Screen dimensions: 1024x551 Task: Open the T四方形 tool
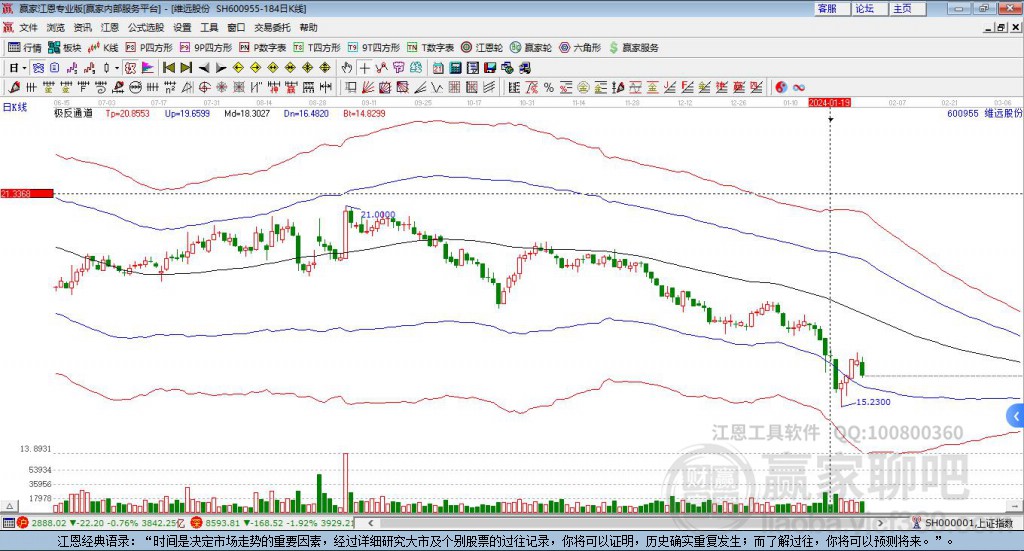[317, 48]
